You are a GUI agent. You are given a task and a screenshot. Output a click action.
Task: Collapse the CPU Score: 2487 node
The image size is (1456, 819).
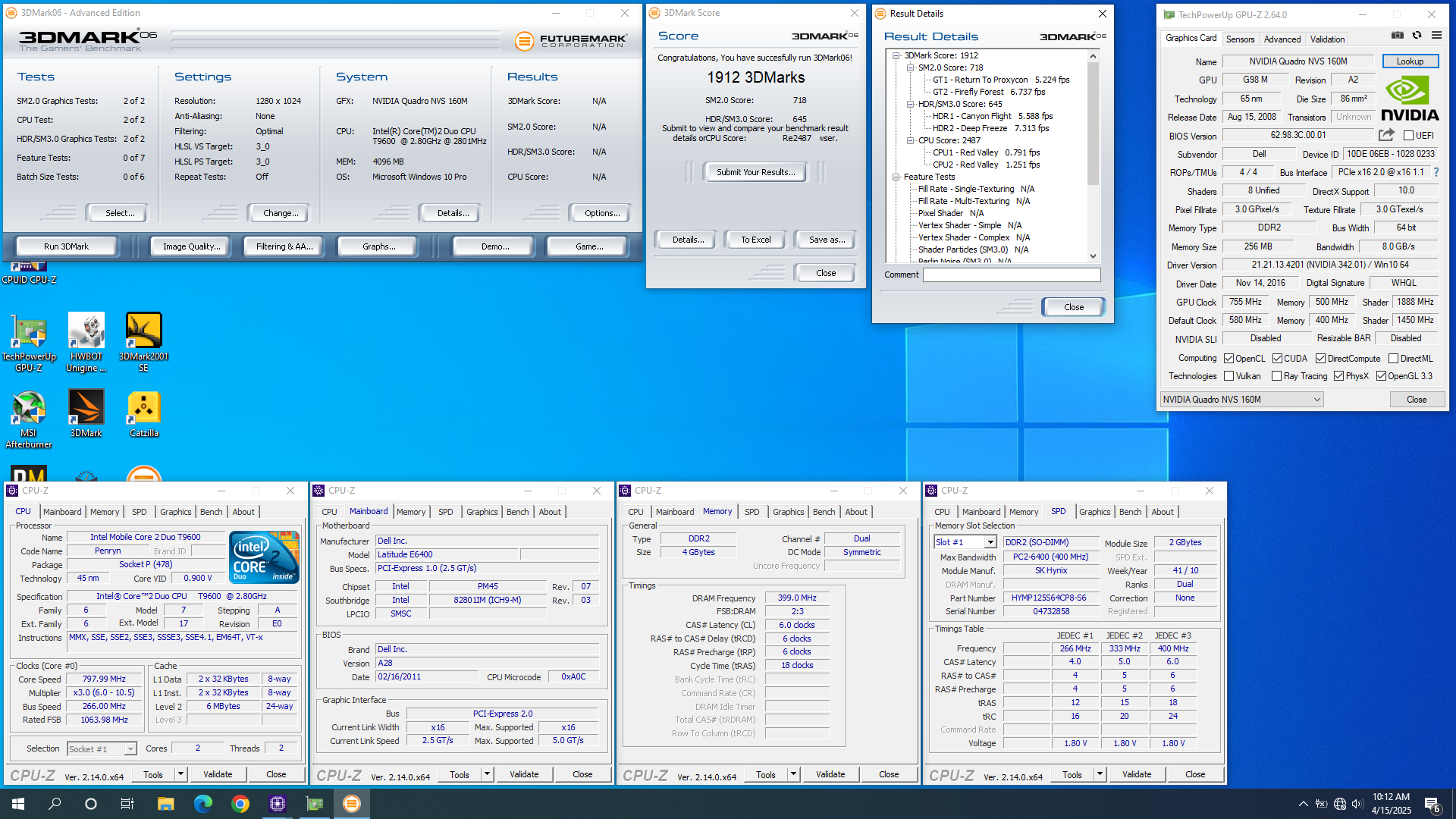click(910, 140)
